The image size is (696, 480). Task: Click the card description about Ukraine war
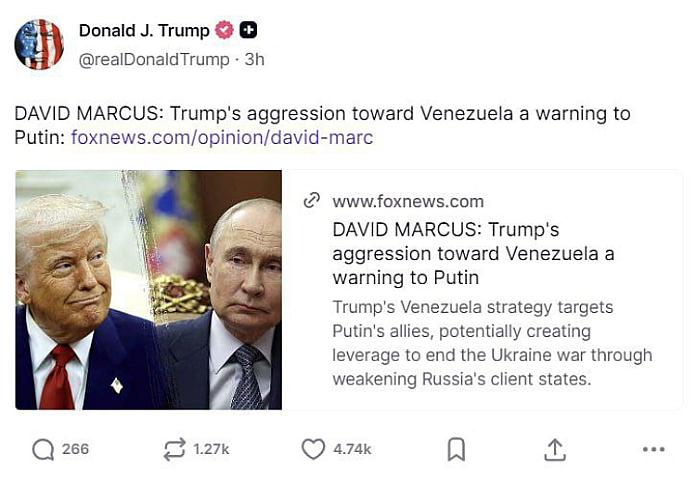492,343
